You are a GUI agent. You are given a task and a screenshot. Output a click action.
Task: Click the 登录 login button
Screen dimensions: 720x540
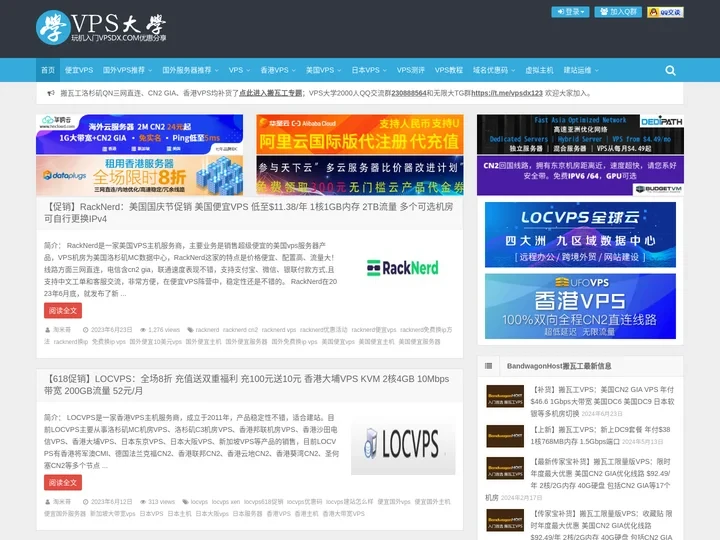coord(570,12)
